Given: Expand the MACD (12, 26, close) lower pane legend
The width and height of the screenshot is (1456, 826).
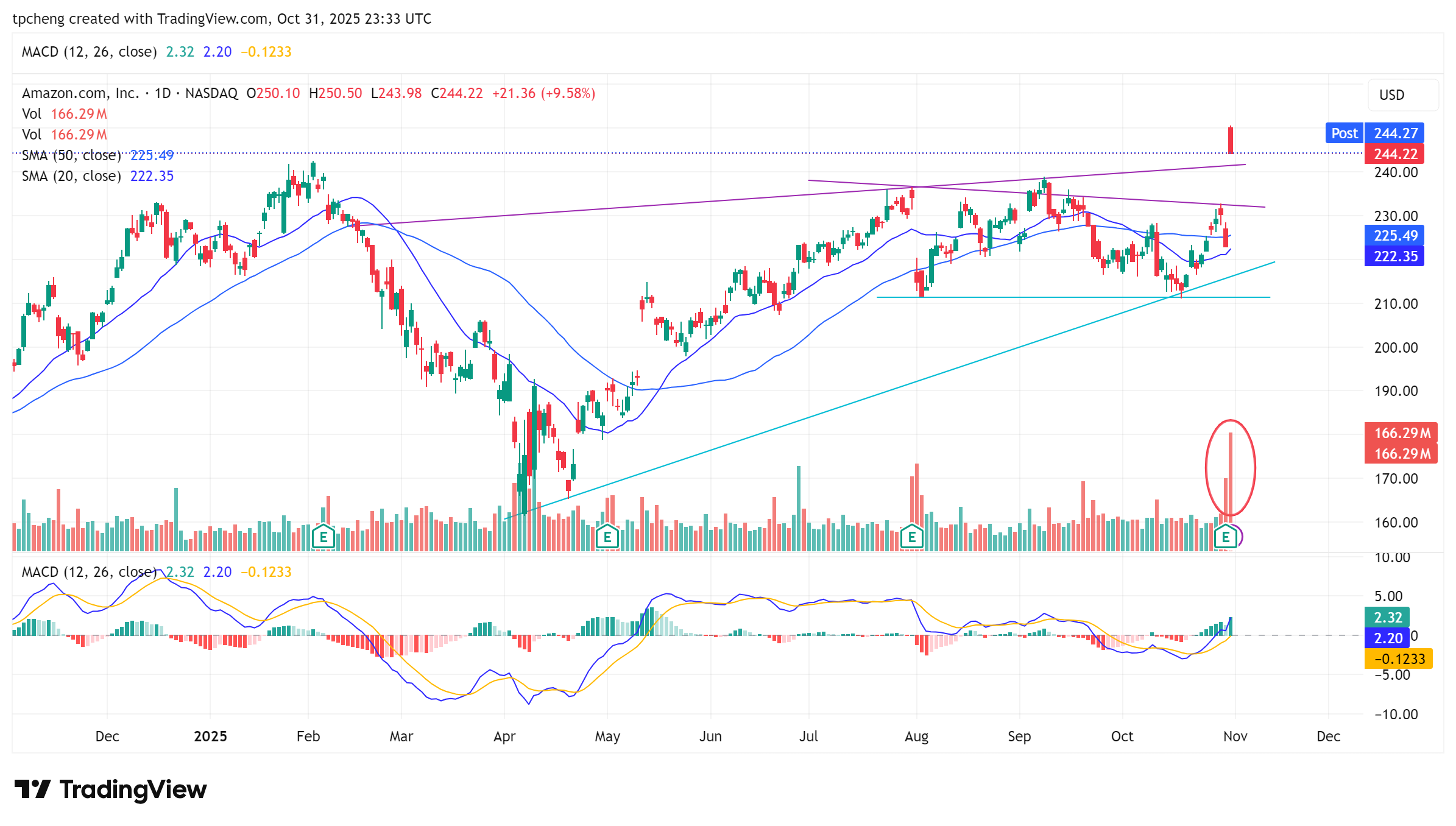Looking at the screenshot, I should pyautogui.click(x=89, y=572).
